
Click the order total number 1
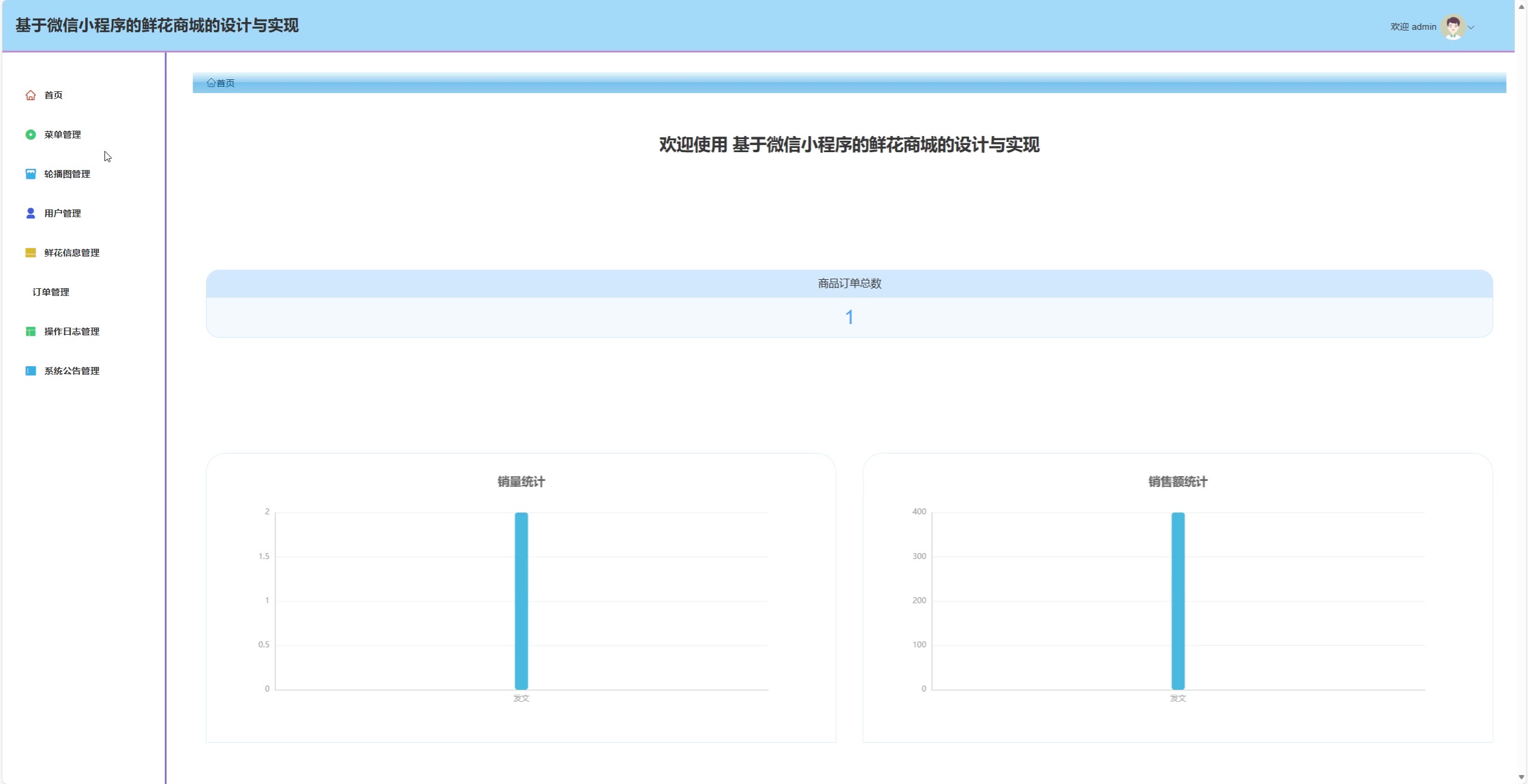click(x=849, y=317)
